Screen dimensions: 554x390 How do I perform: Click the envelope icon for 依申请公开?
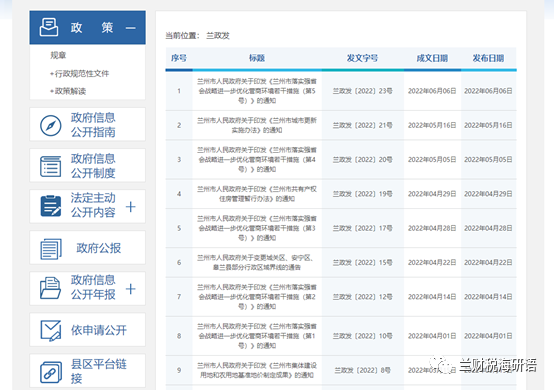[x=51, y=330]
